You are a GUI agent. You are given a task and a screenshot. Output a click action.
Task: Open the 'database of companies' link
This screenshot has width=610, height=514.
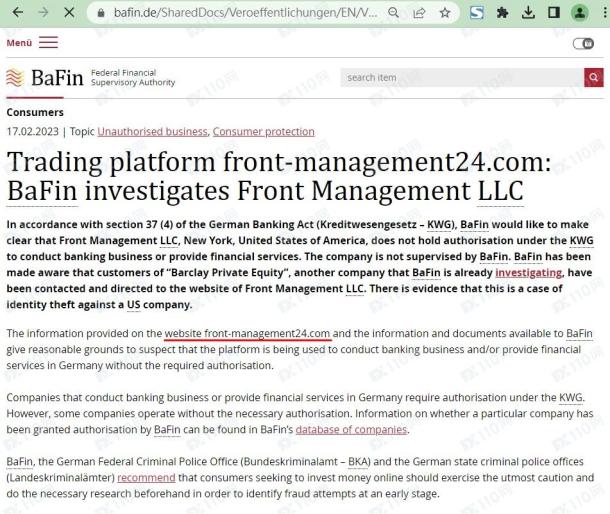tap(351, 430)
